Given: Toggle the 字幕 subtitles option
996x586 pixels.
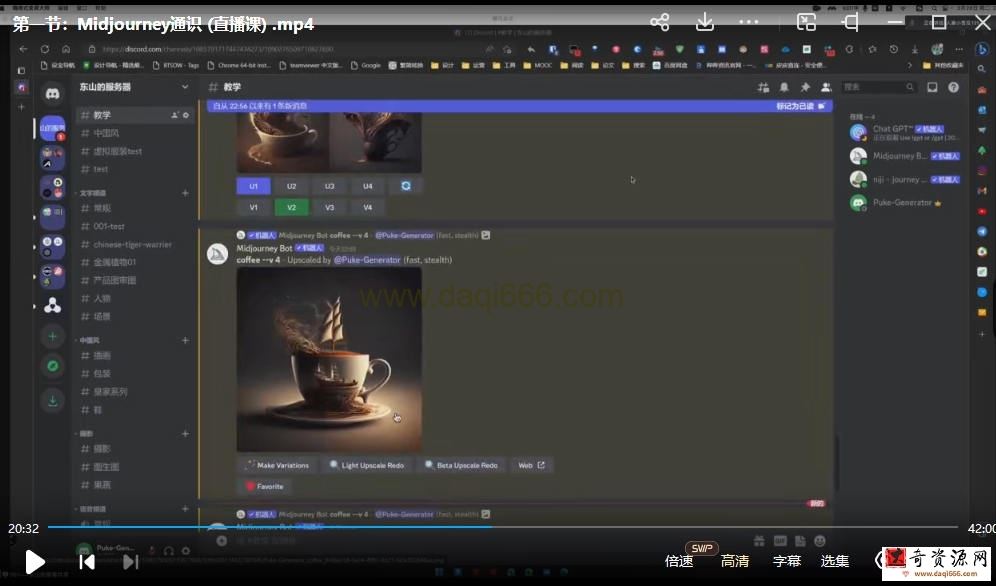Looking at the screenshot, I should click(x=787, y=561).
